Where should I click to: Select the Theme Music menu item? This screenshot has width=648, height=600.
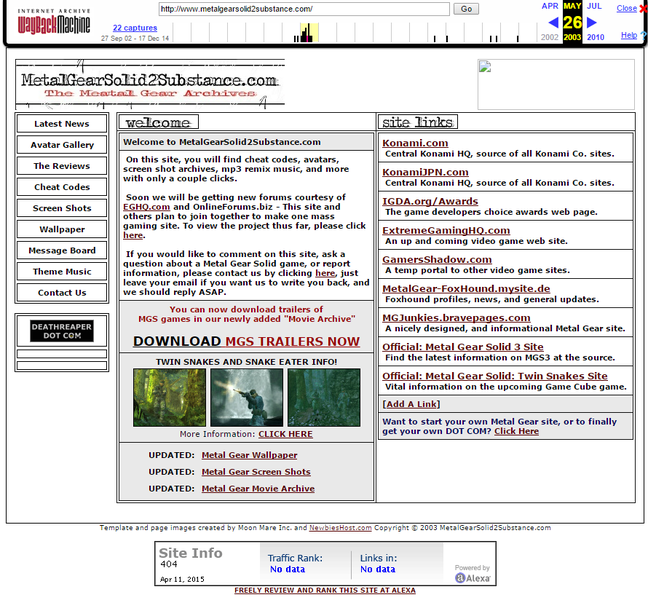[x=62, y=272]
